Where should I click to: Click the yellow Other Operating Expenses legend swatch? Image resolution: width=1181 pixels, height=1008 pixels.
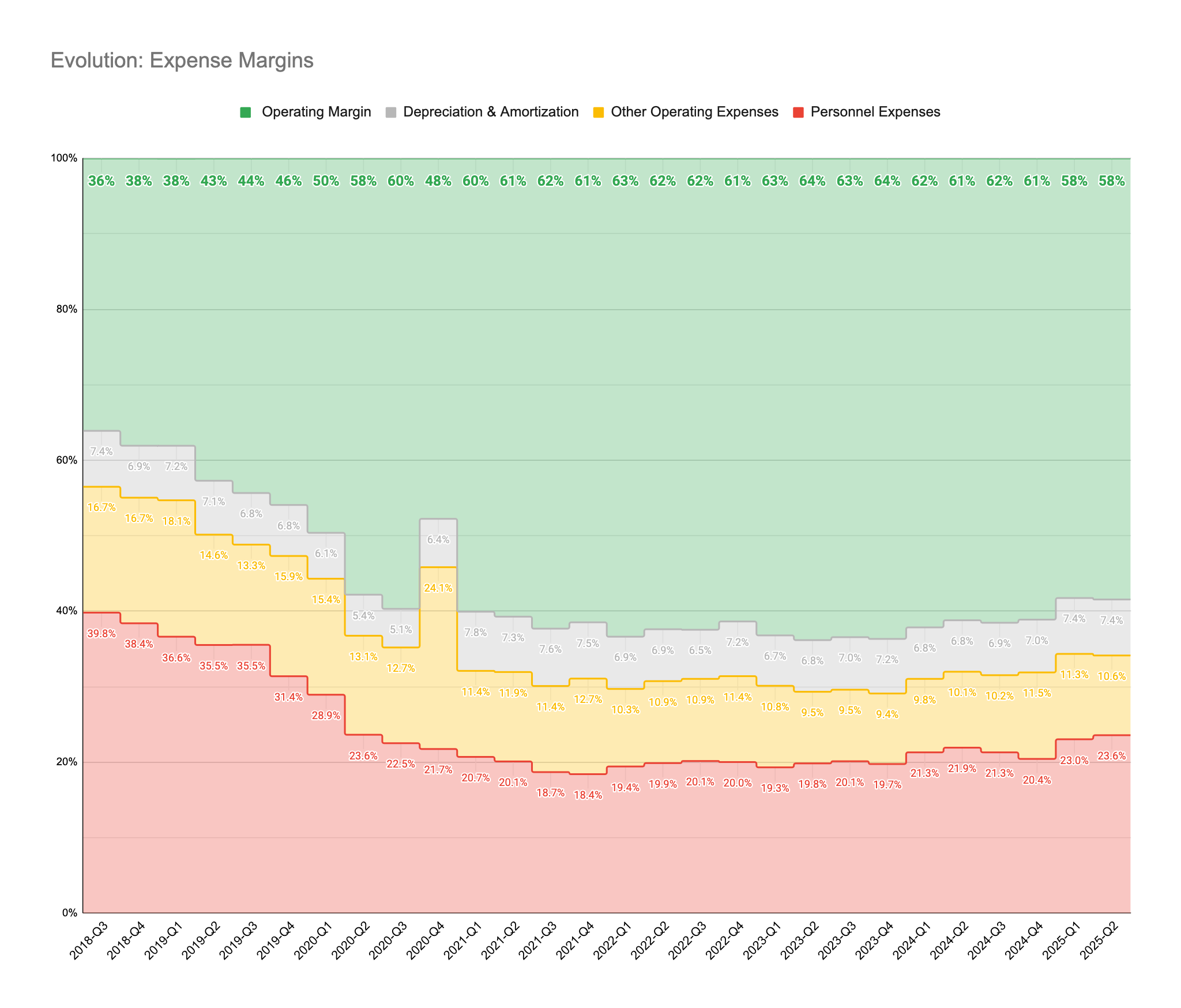click(x=599, y=112)
